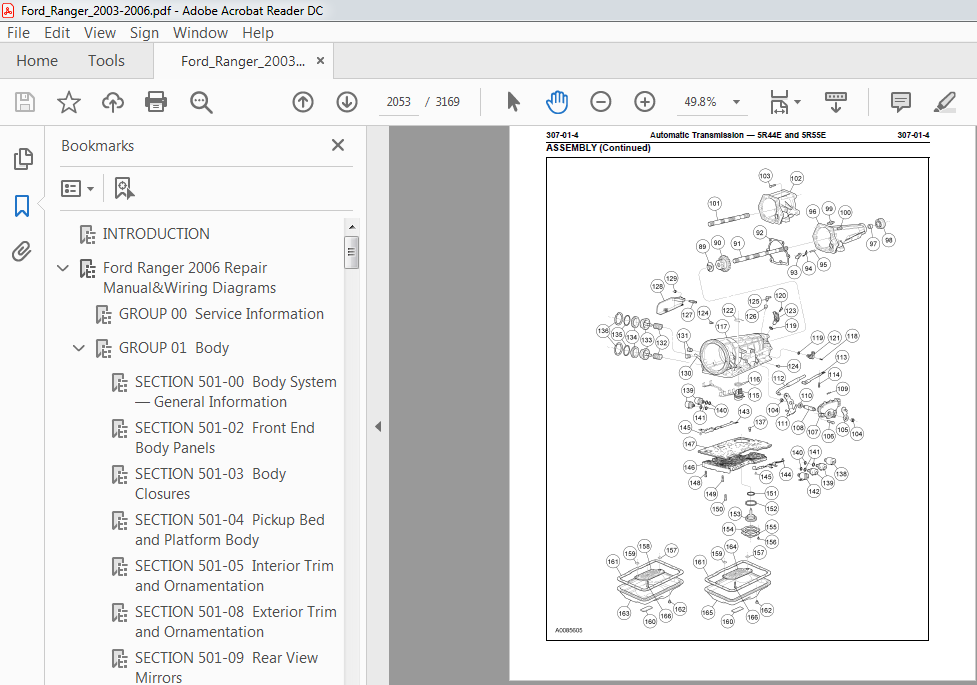
Task: Open the Edit menu
Action: point(57,32)
